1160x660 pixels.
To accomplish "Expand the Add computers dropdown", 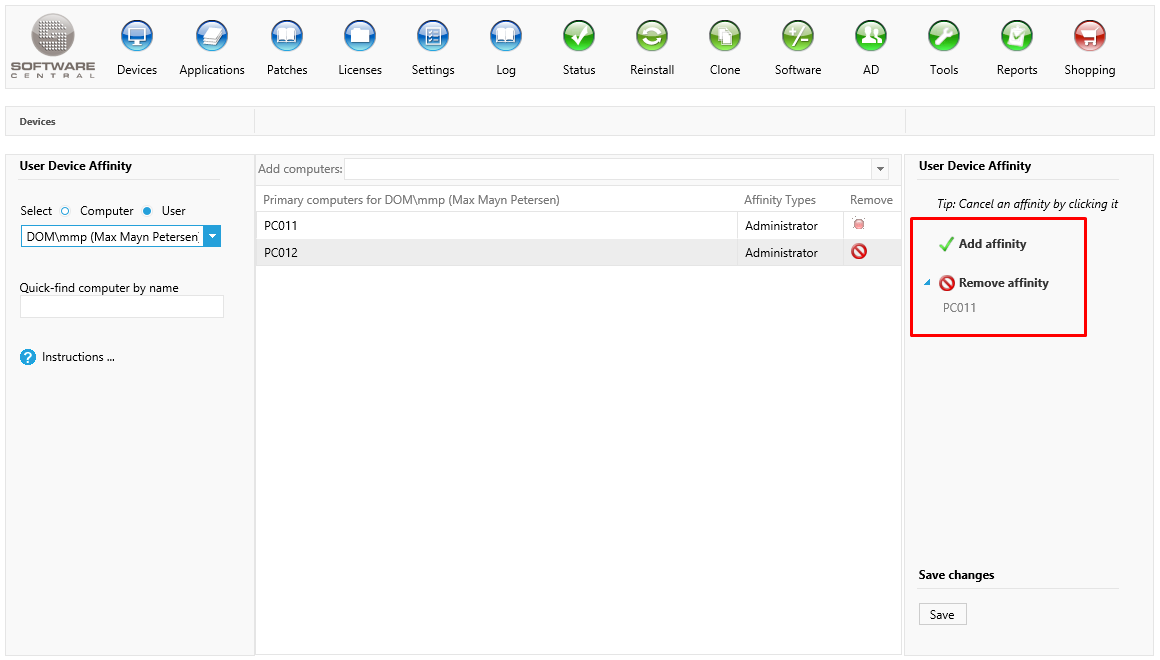I will [880, 169].
